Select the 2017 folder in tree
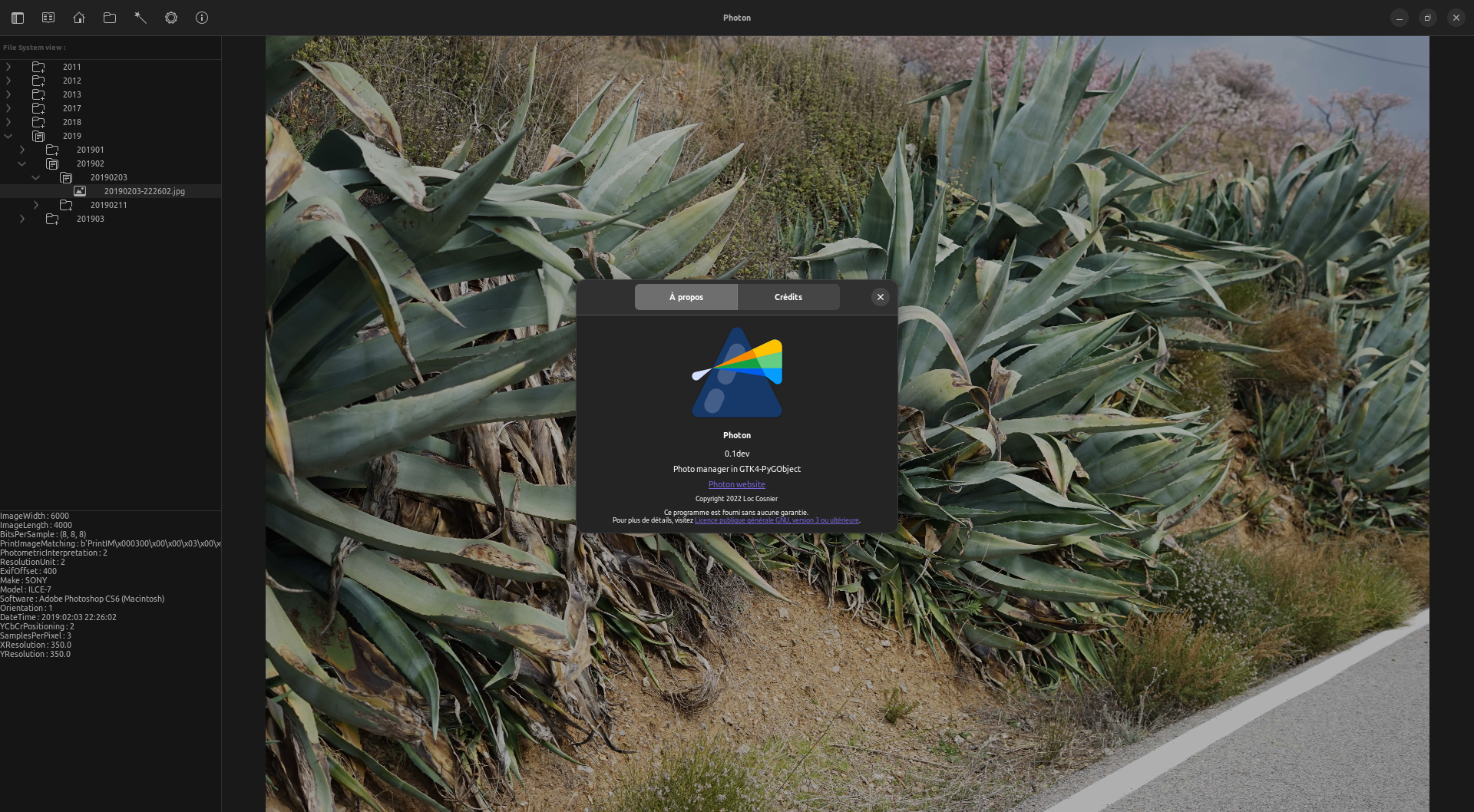This screenshot has width=1474, height=812. click(x=72, y=108)
